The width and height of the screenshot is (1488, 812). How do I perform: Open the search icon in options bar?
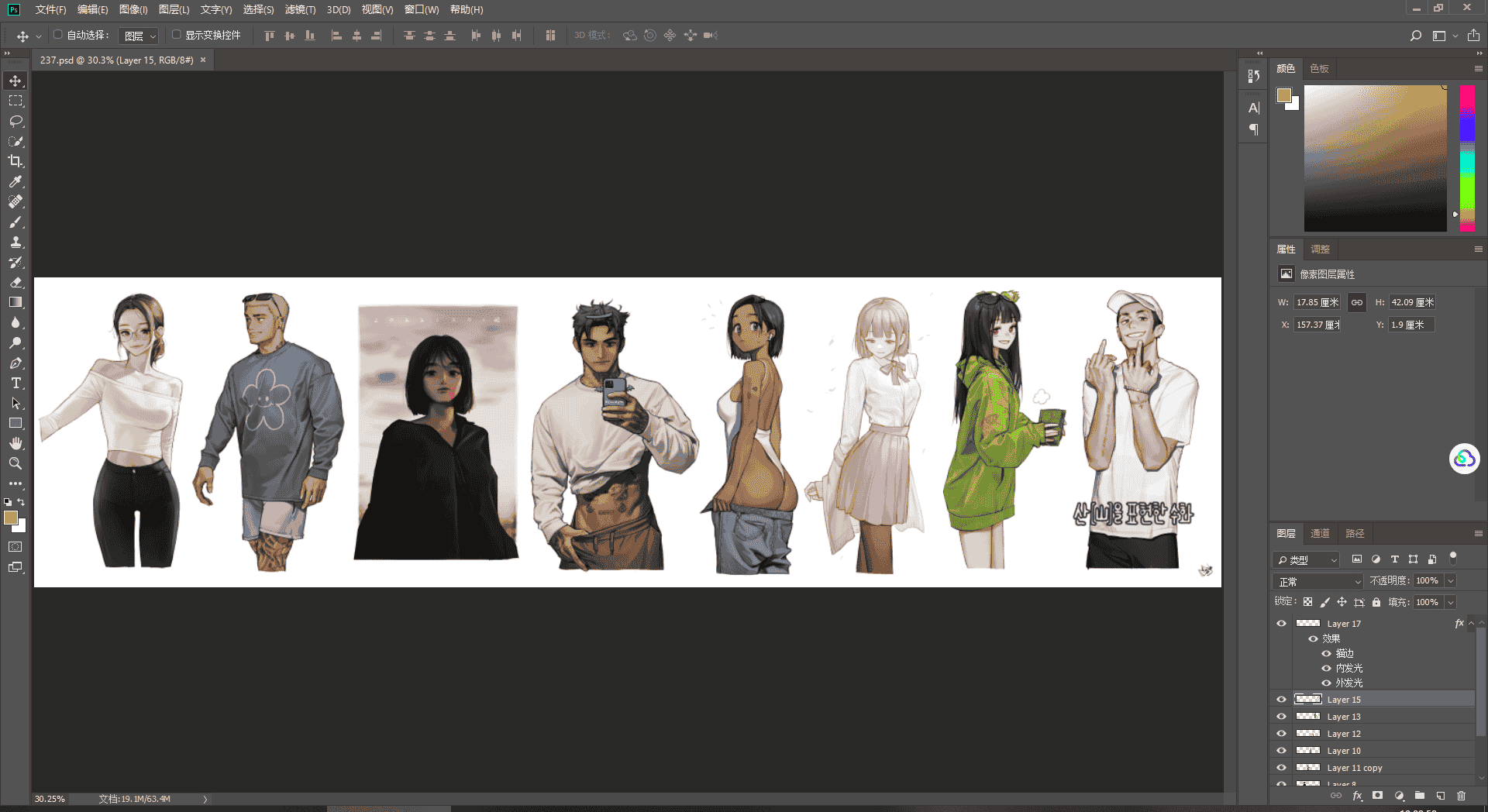click(x=1416, y=36)
